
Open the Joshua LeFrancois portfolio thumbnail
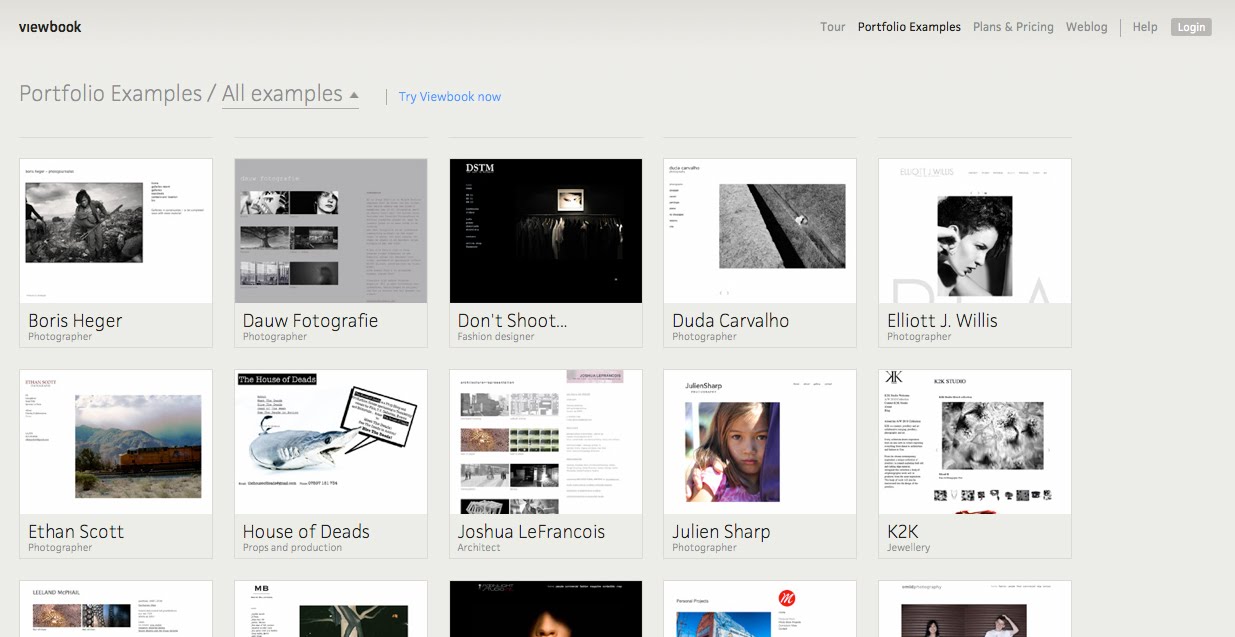546,442
